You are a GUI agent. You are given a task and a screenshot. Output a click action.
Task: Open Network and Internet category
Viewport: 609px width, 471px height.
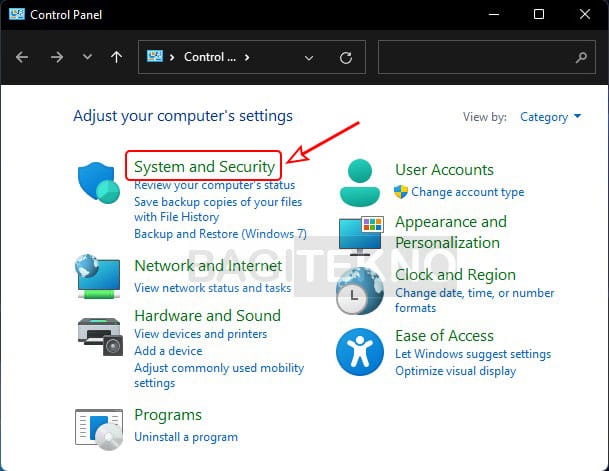pyautogui.click(x=208, y=266)
